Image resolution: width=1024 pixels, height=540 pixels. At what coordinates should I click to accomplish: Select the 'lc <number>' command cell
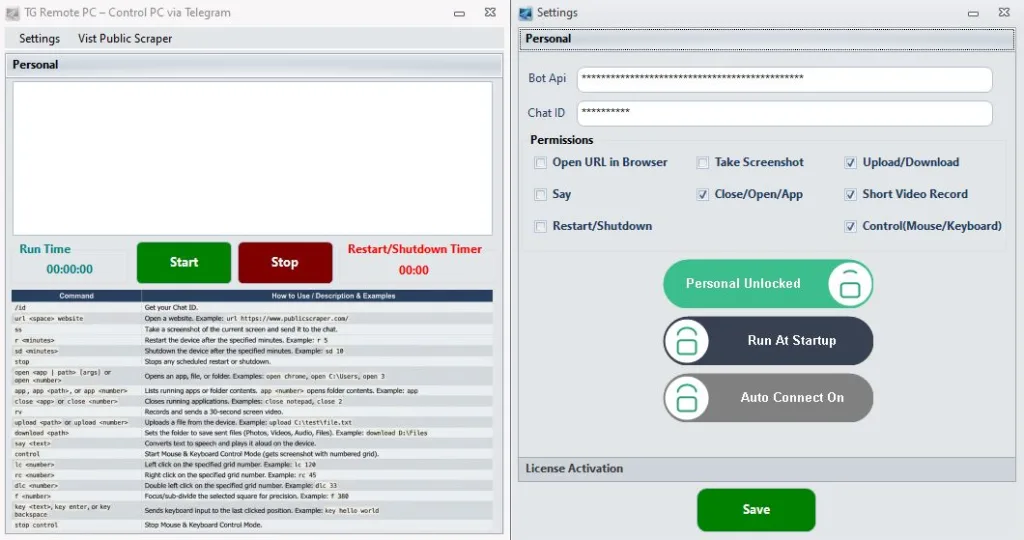76,465
